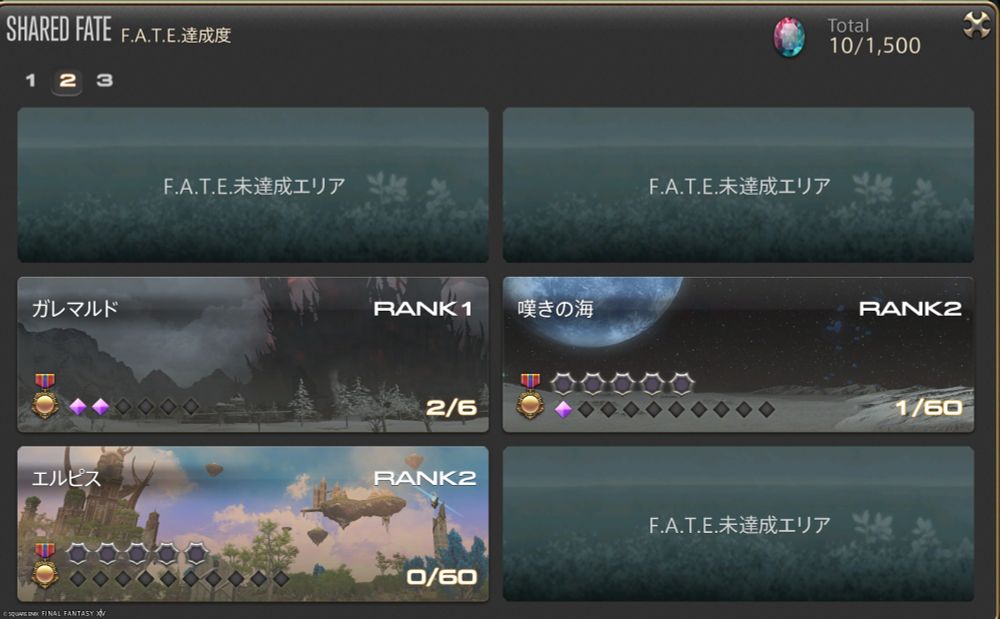Click the 1/60 progress count on 嘆きの海
1000x619 pixels.
tap(929, 407)
